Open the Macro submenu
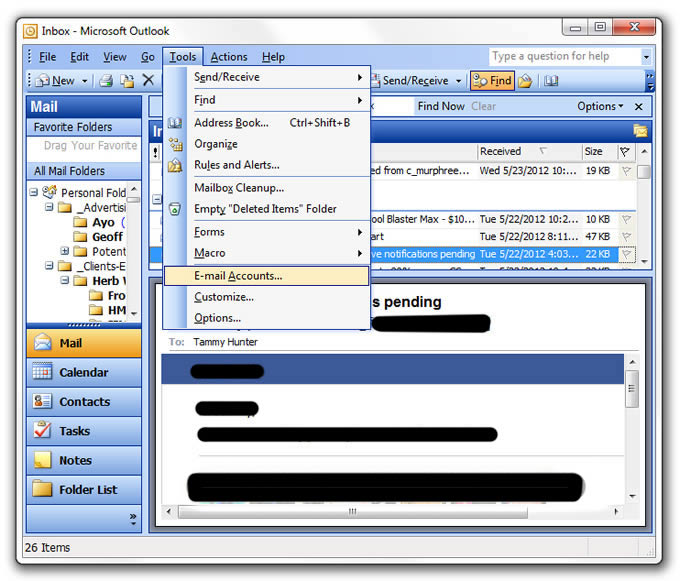Image resolution: width=680 pixels, height=581 pixels. (278, 253)
